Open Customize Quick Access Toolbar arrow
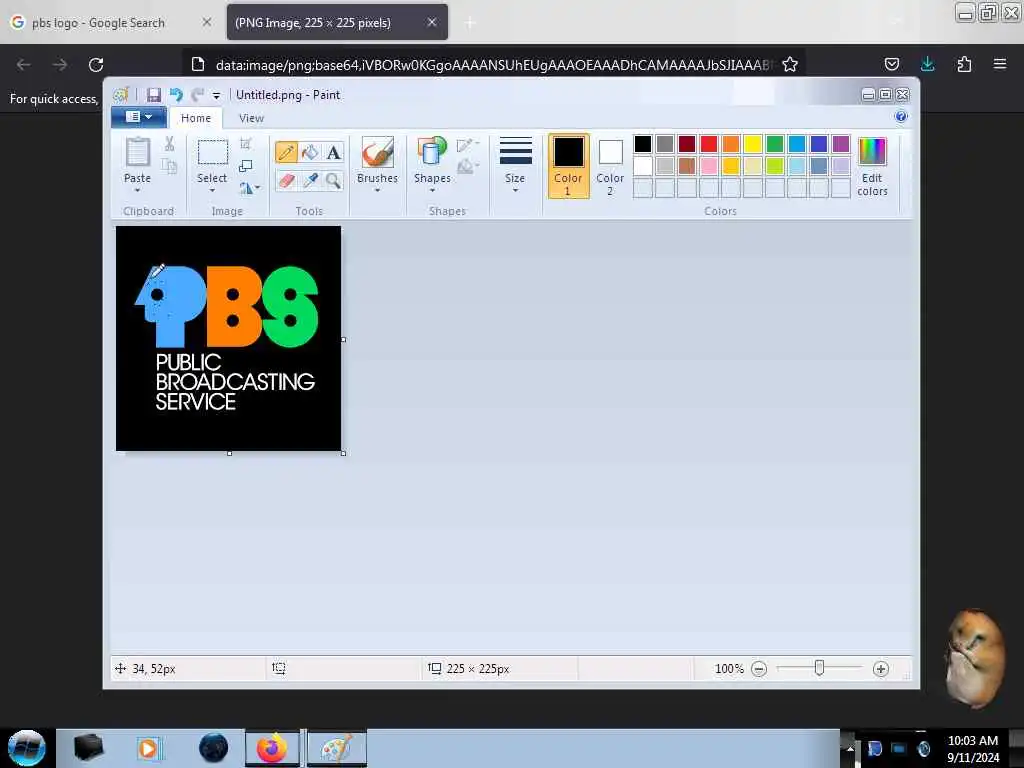Screen dimensions: 1024x768 point(216,96)
